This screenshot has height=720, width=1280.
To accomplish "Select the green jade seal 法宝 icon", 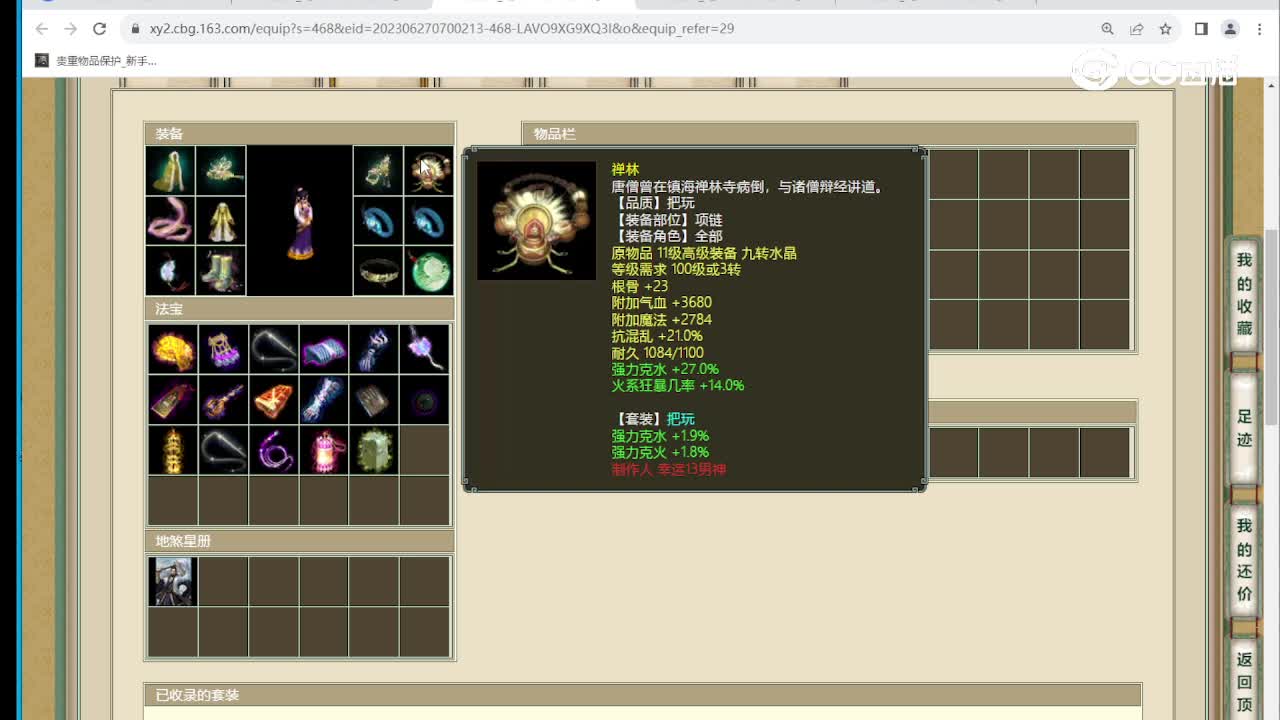I will (374, 450).
